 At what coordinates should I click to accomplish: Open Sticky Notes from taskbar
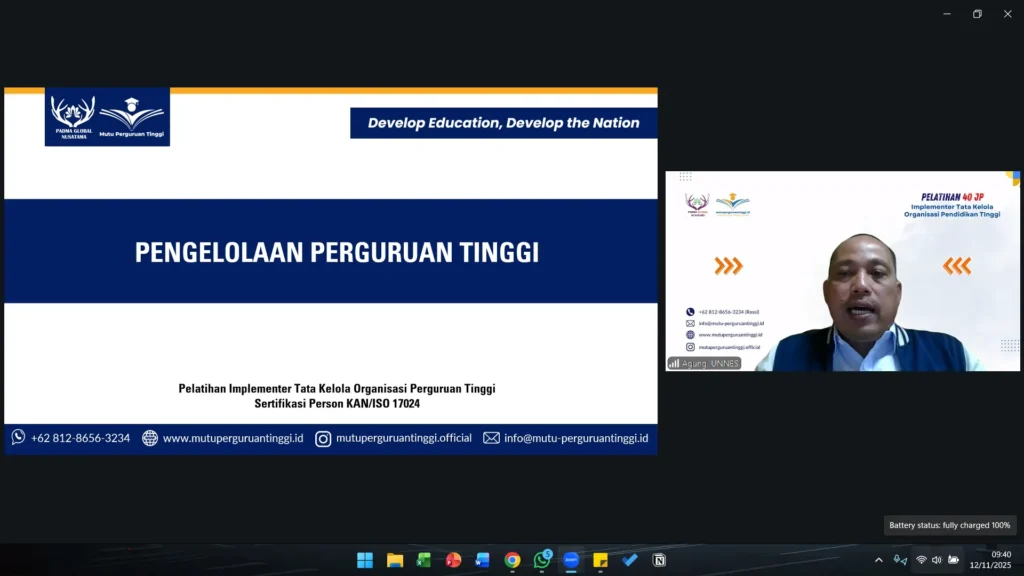[600, 560]
